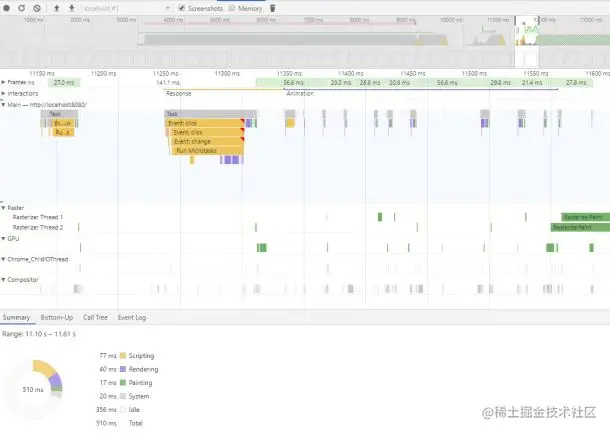Collapse the Chrome_ChildIOThread track
The width and height of the screenshot is (610, 433).
[x=3, y=259]
